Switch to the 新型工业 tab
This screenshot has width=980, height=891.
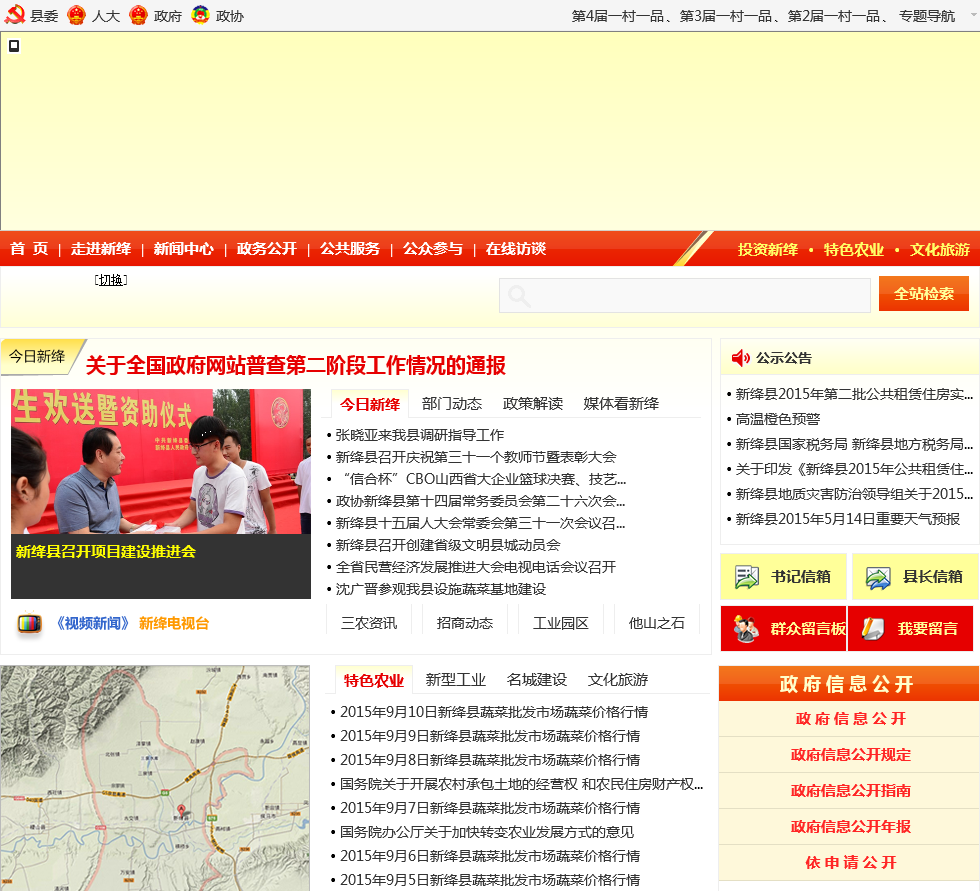tap(456, 680)
